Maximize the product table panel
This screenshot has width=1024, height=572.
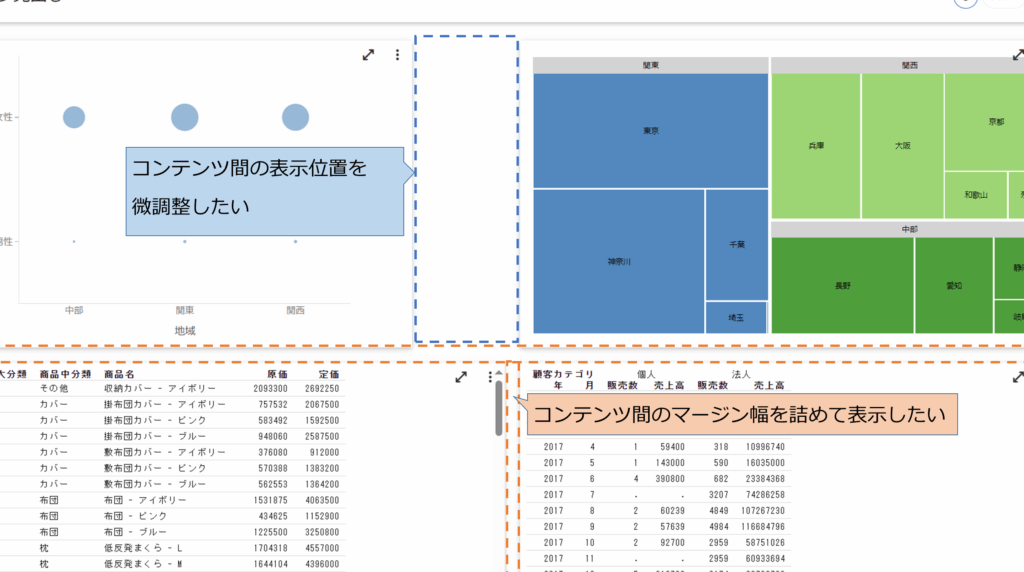[461, 377]
